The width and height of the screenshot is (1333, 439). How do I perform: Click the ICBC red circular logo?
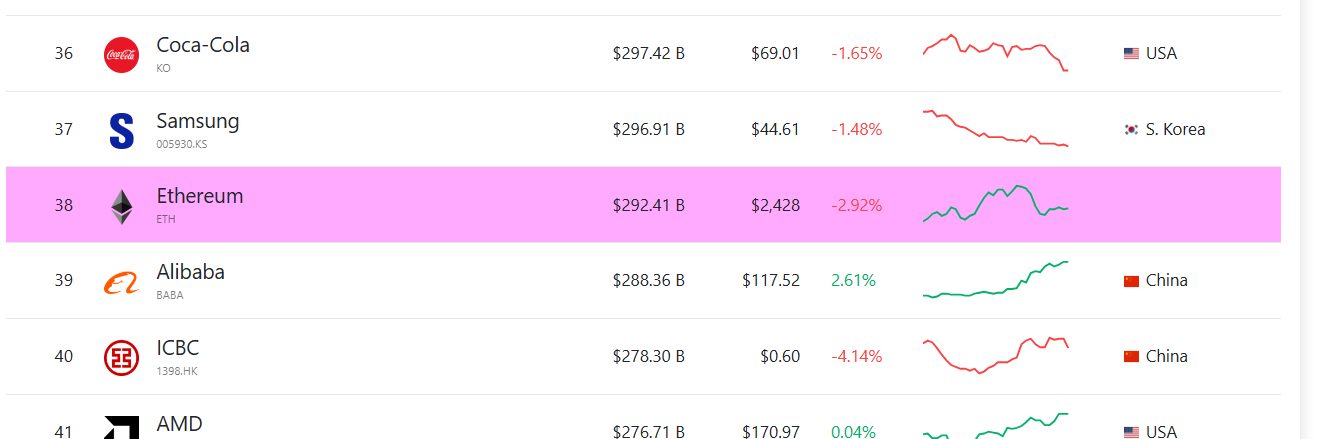(x=122, y=358)
